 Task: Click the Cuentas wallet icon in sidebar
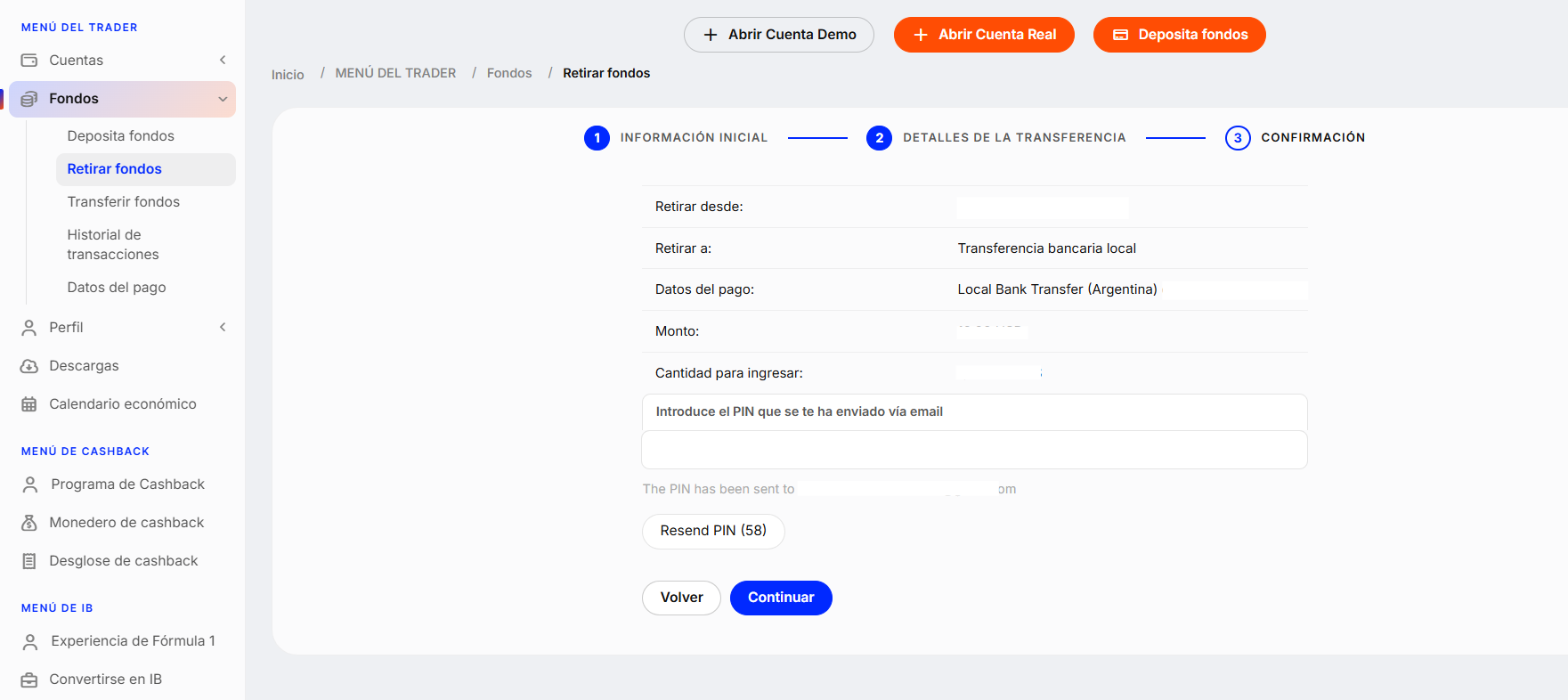[x=29, y=61]
